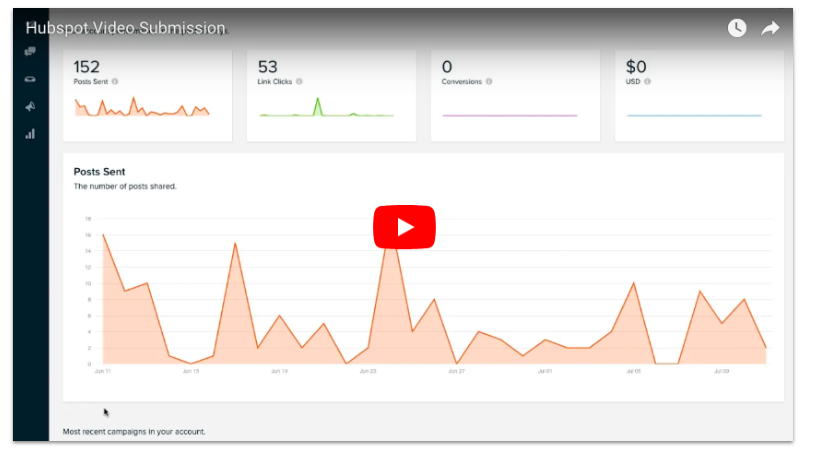Click the Link Clicks green sparkline
The height and width of the screenshot is (464, 815).
[x=326, y=107]
